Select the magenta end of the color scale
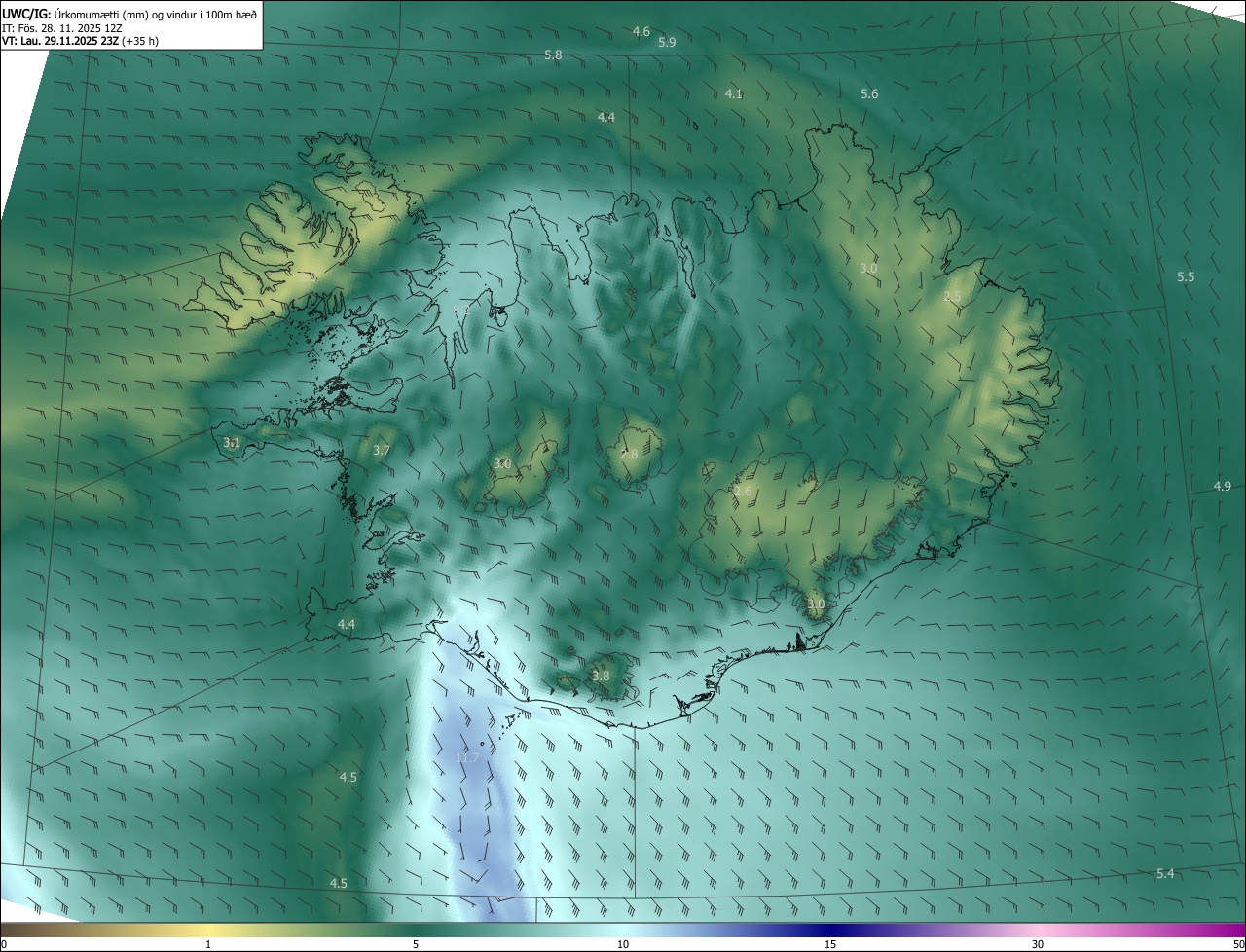This screenshot has height=952, width=1246. click(1227, 930)
